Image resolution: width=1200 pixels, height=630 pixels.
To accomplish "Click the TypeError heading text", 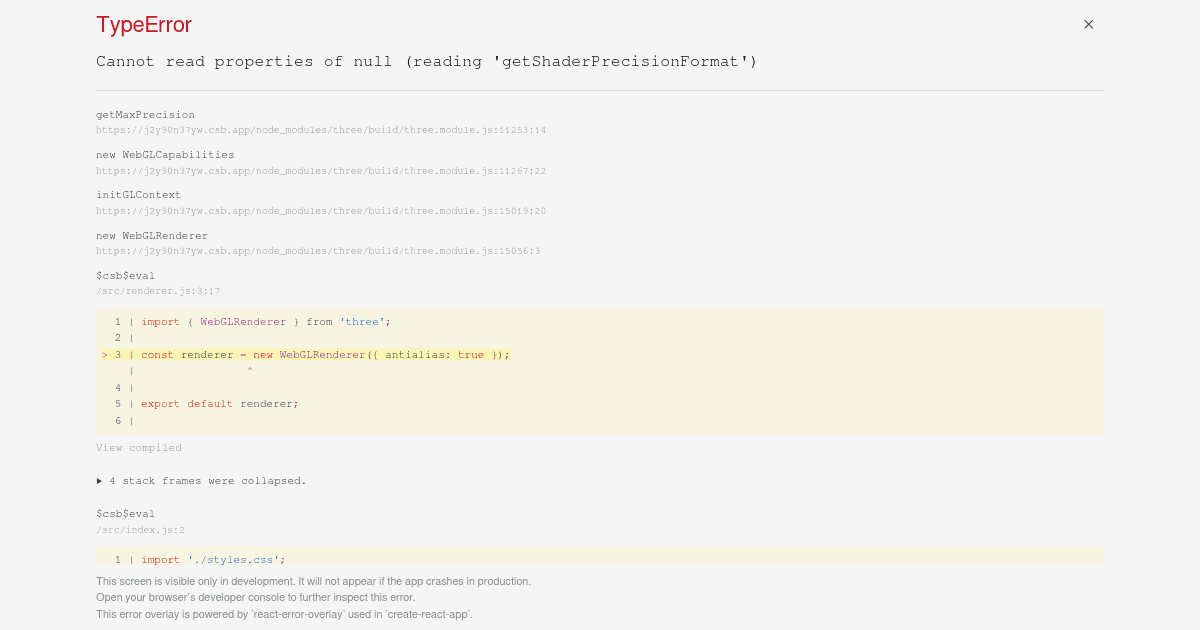I will point(144,25).
